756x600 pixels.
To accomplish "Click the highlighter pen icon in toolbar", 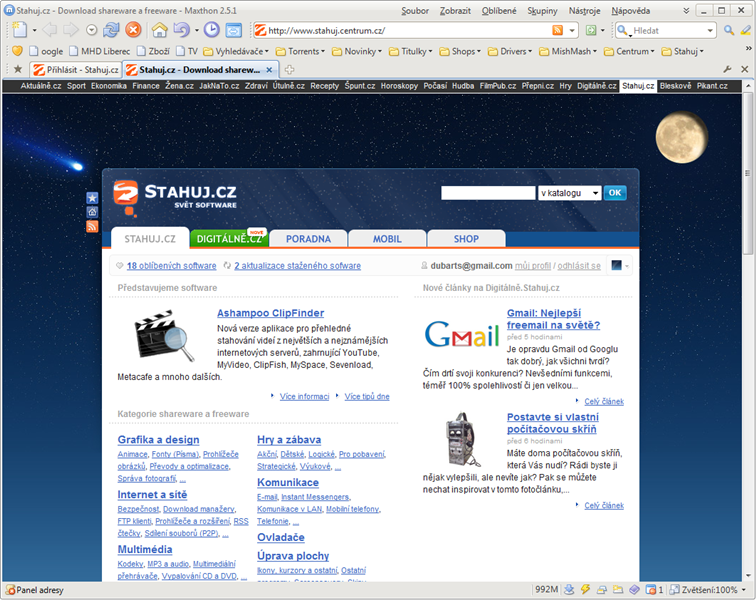I will pos(746,30).
